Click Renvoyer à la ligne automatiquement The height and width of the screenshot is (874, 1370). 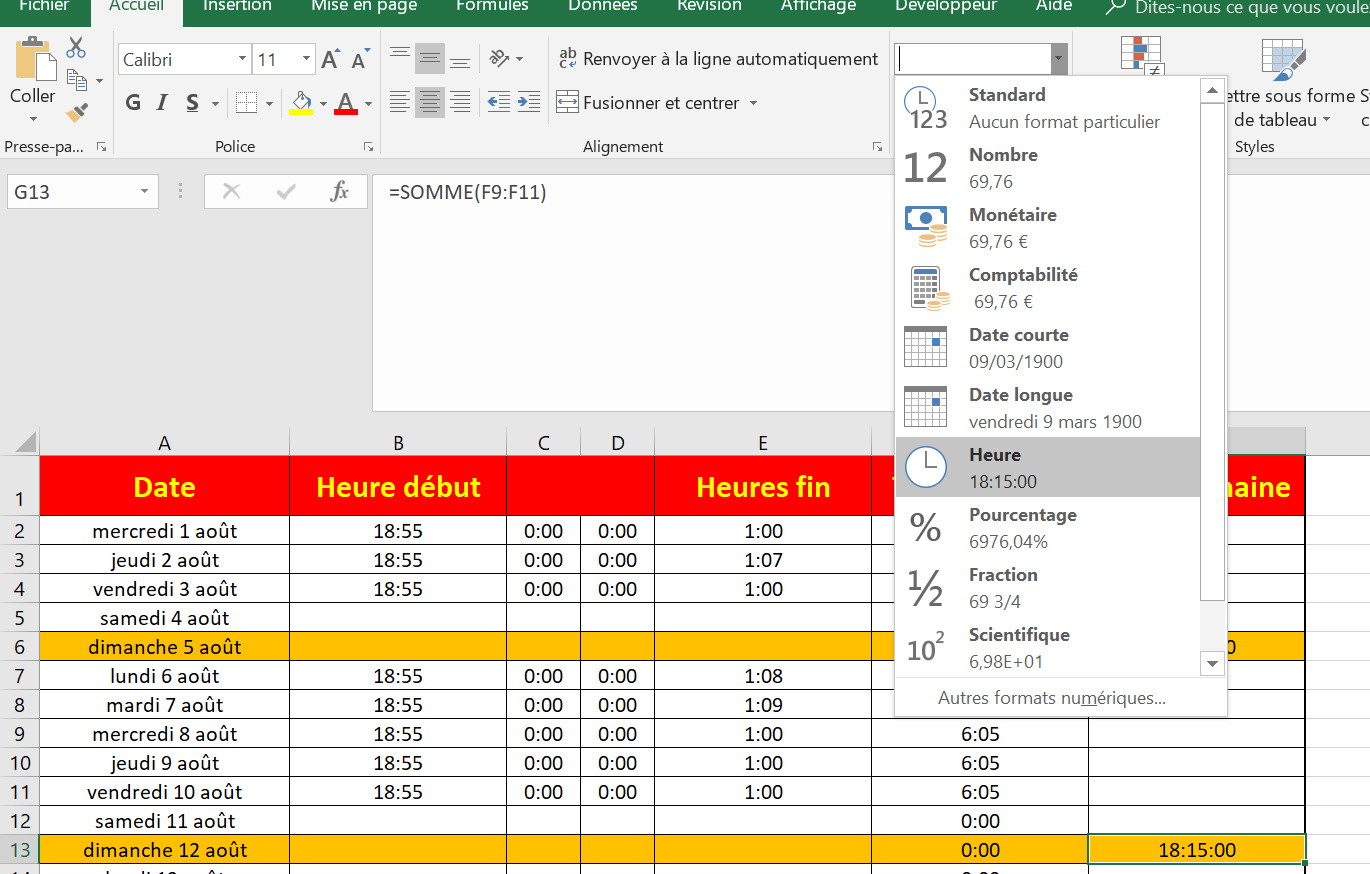pyautogui.click(x=718, y=59)
